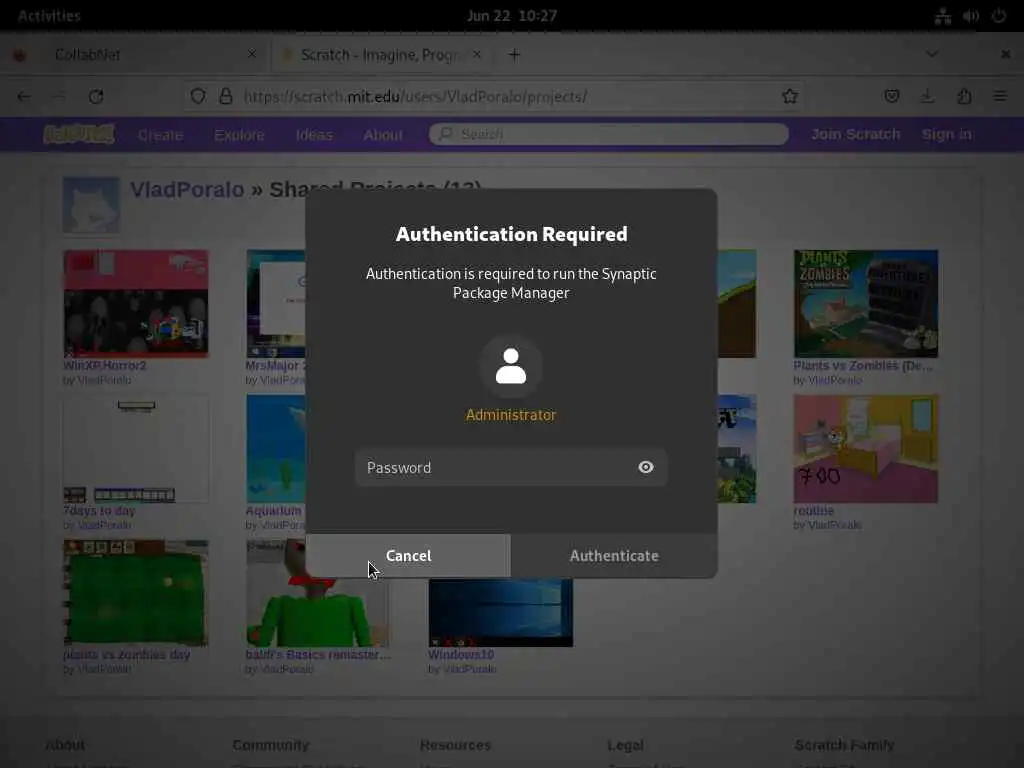Click the Sign in link
1024x768 pixels.
[x=946, y=134]
